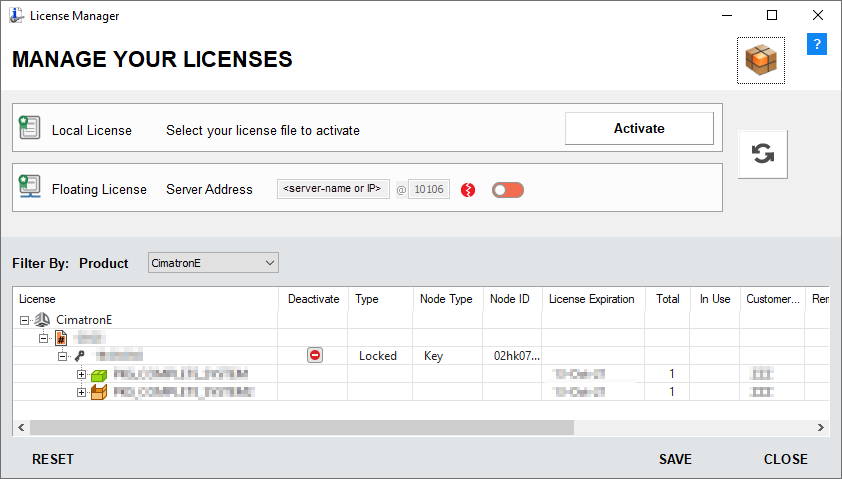The height and width of the screenshot is (479, 842).
Task: Click the scrollbar left arrow
Action: [21, 427]
